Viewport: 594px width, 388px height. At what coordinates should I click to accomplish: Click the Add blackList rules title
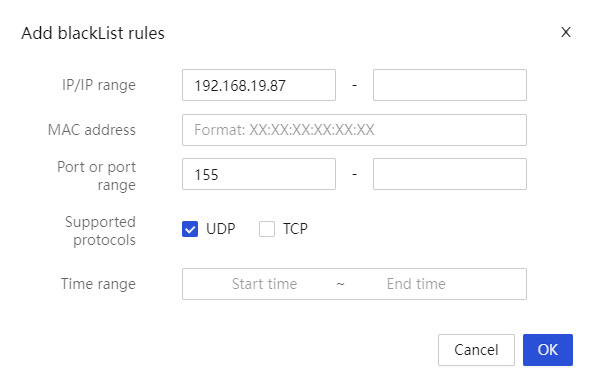[x=93, y=33]
